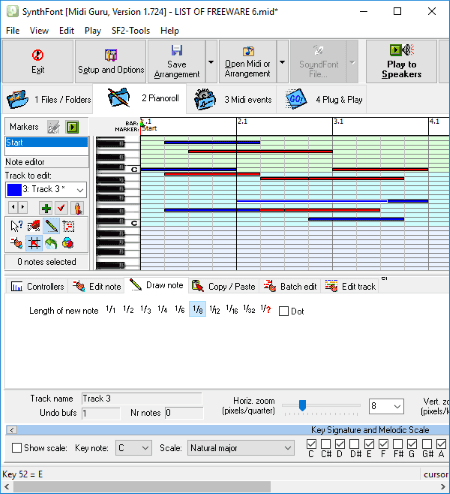Screen dimensions: 450x494
Task: Switch to the 3 Midi events tab
Action: 232,99
